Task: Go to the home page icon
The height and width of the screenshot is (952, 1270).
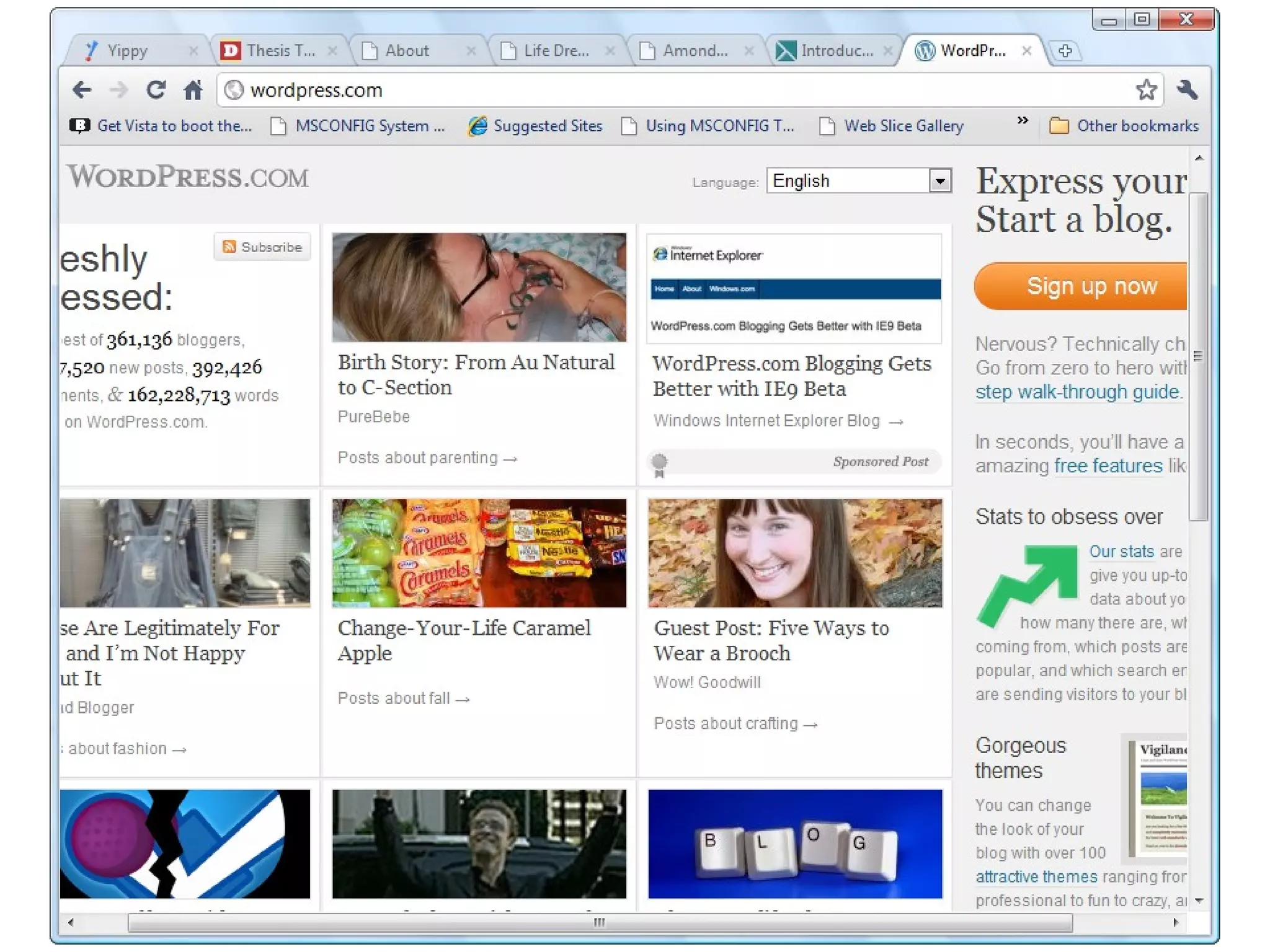Action: pos(193,90)
